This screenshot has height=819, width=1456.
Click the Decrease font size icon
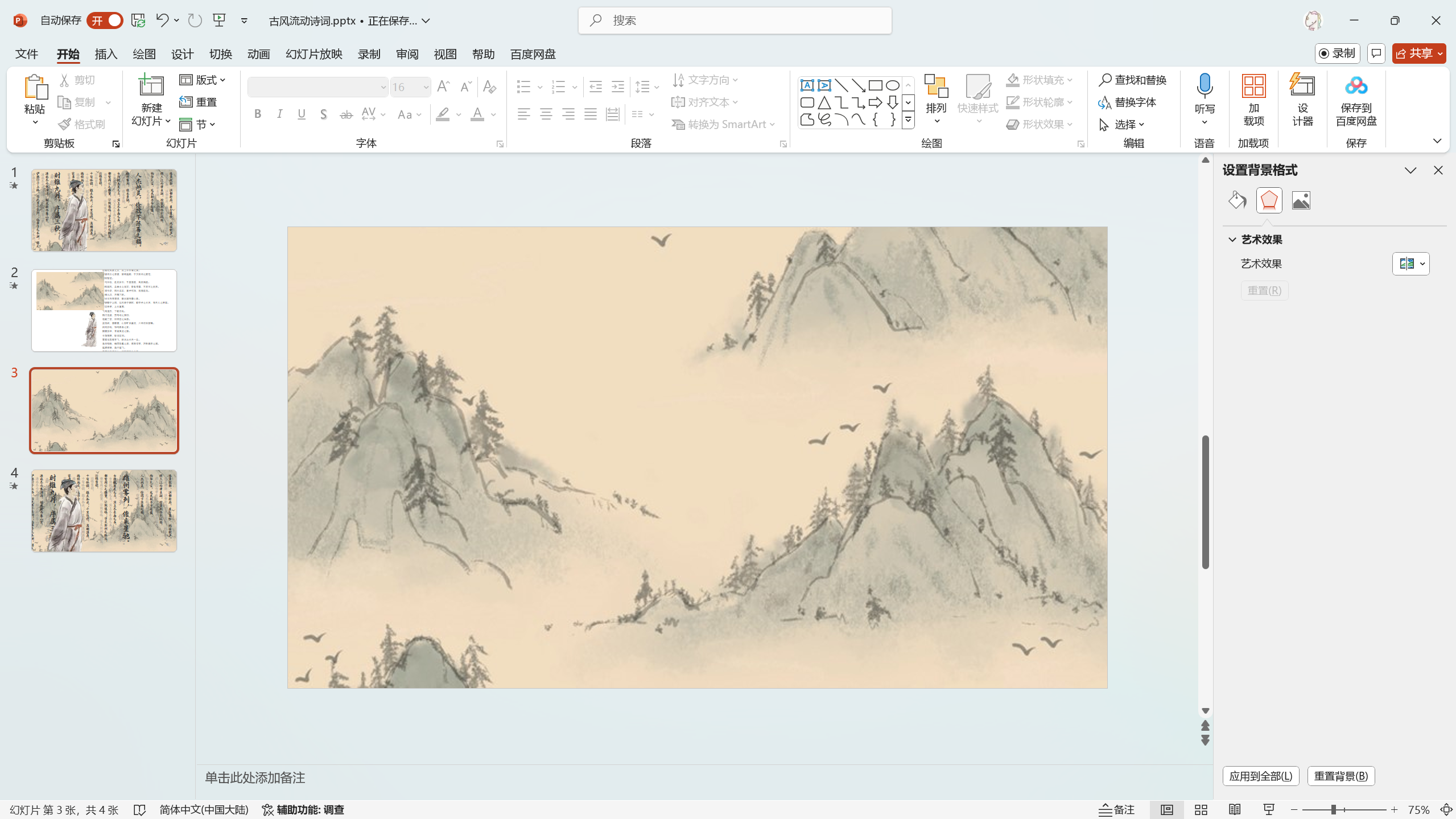(x=465, y=87)
